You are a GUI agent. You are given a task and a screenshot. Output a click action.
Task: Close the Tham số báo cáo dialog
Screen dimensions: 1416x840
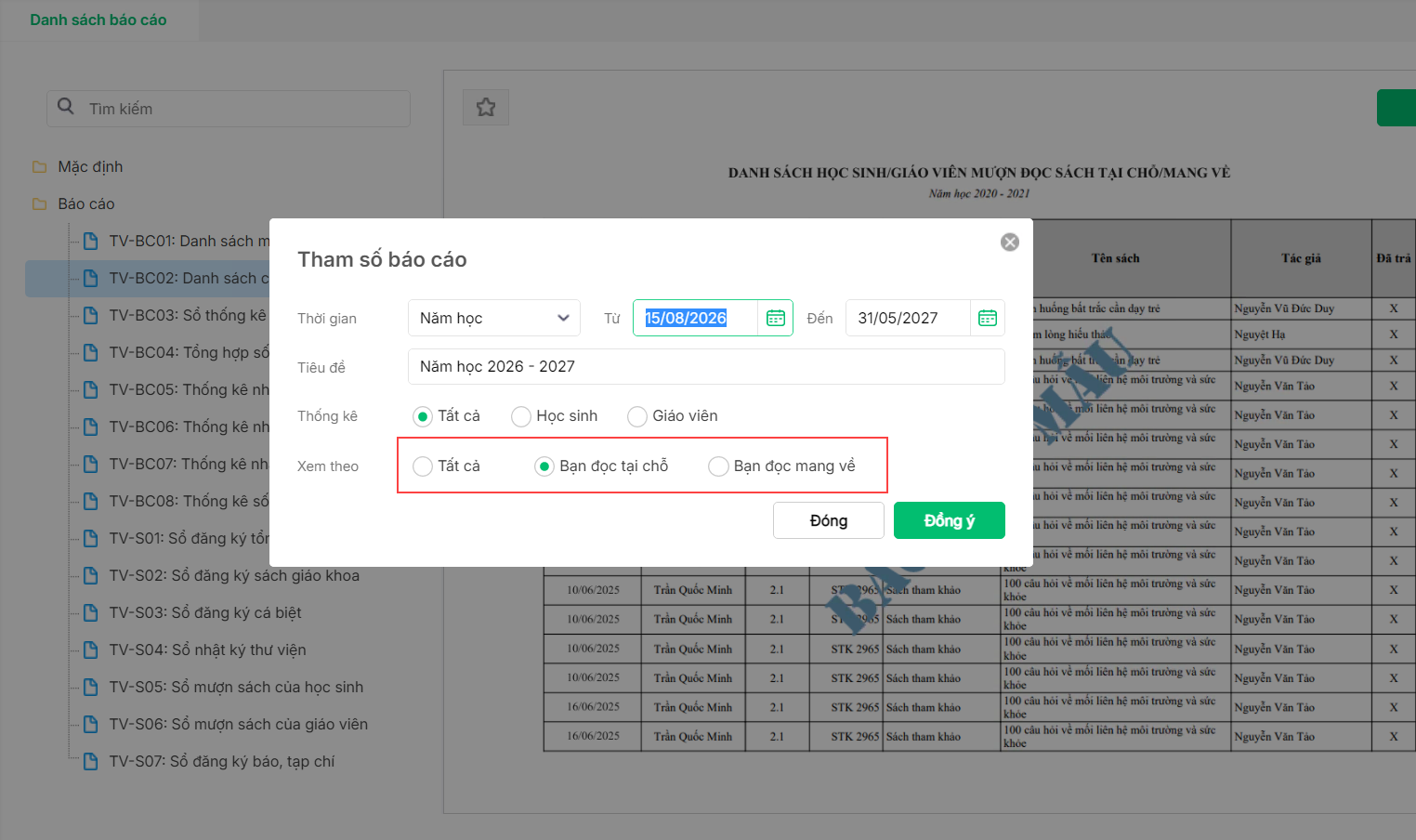pos(1010,242)
